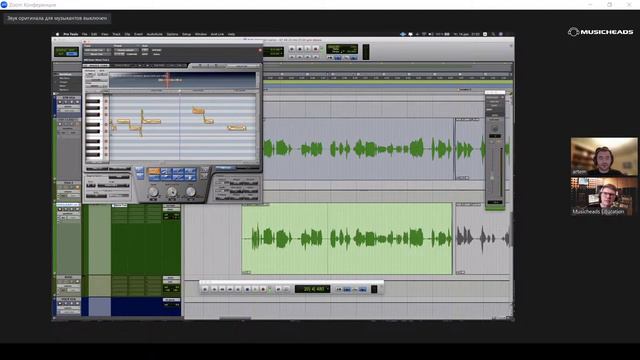Turn the left knob in tuning plugin
The height and width of the screenshot is (360, 640).
pos(153,192)
